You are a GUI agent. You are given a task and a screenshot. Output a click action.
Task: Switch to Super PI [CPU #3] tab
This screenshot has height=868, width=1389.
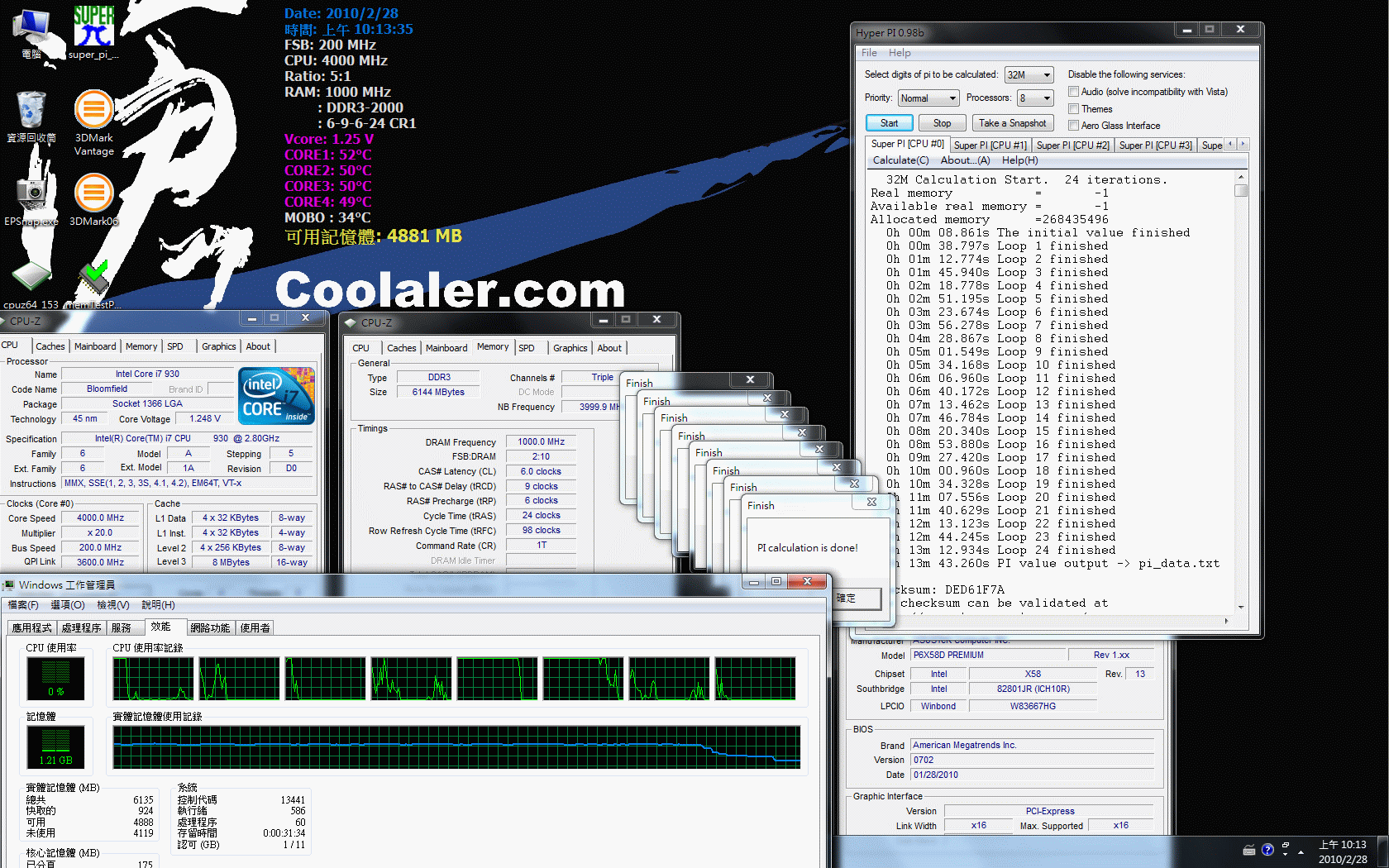pyautogui.click(x=1155, y=145)
